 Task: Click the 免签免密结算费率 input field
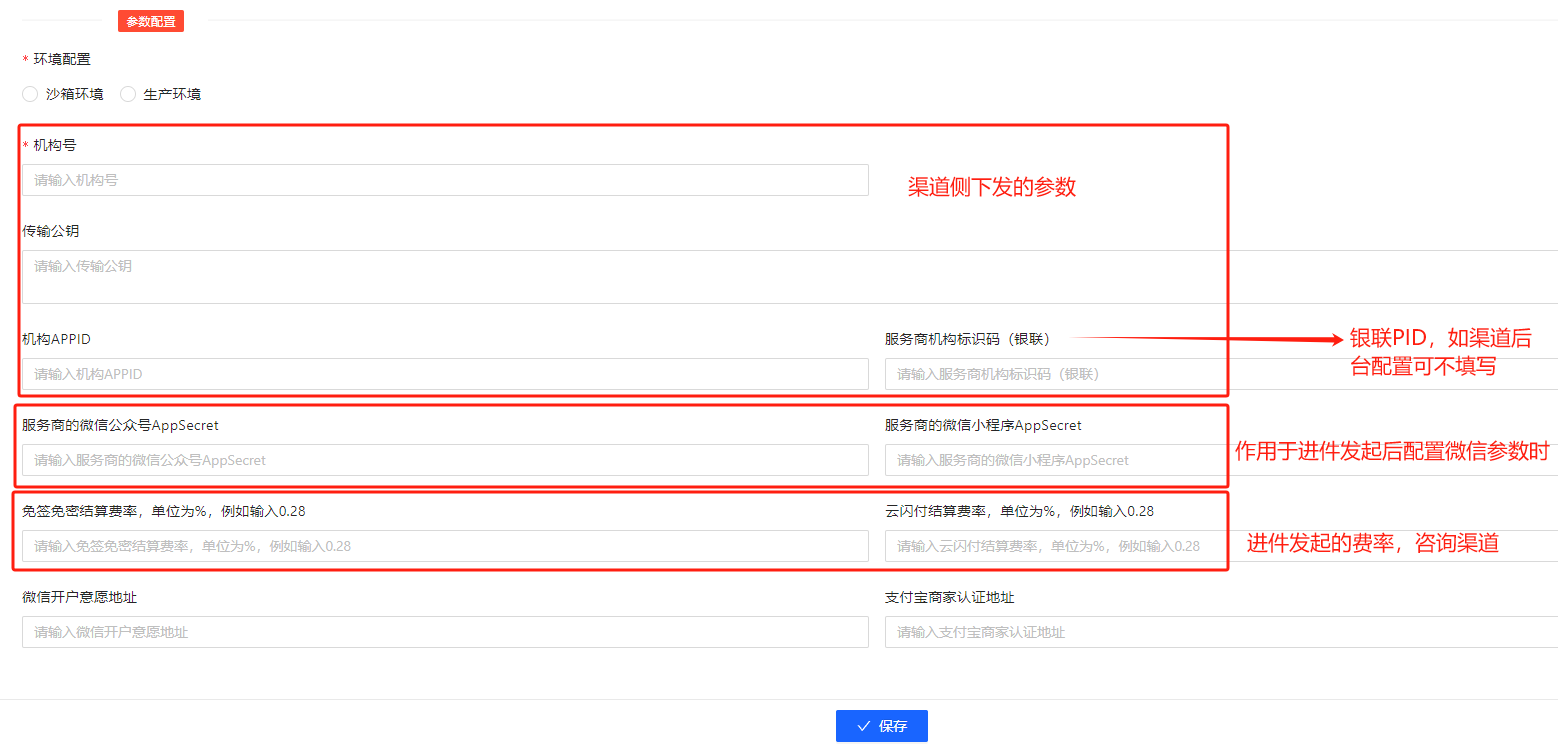(x=445, y=546)
